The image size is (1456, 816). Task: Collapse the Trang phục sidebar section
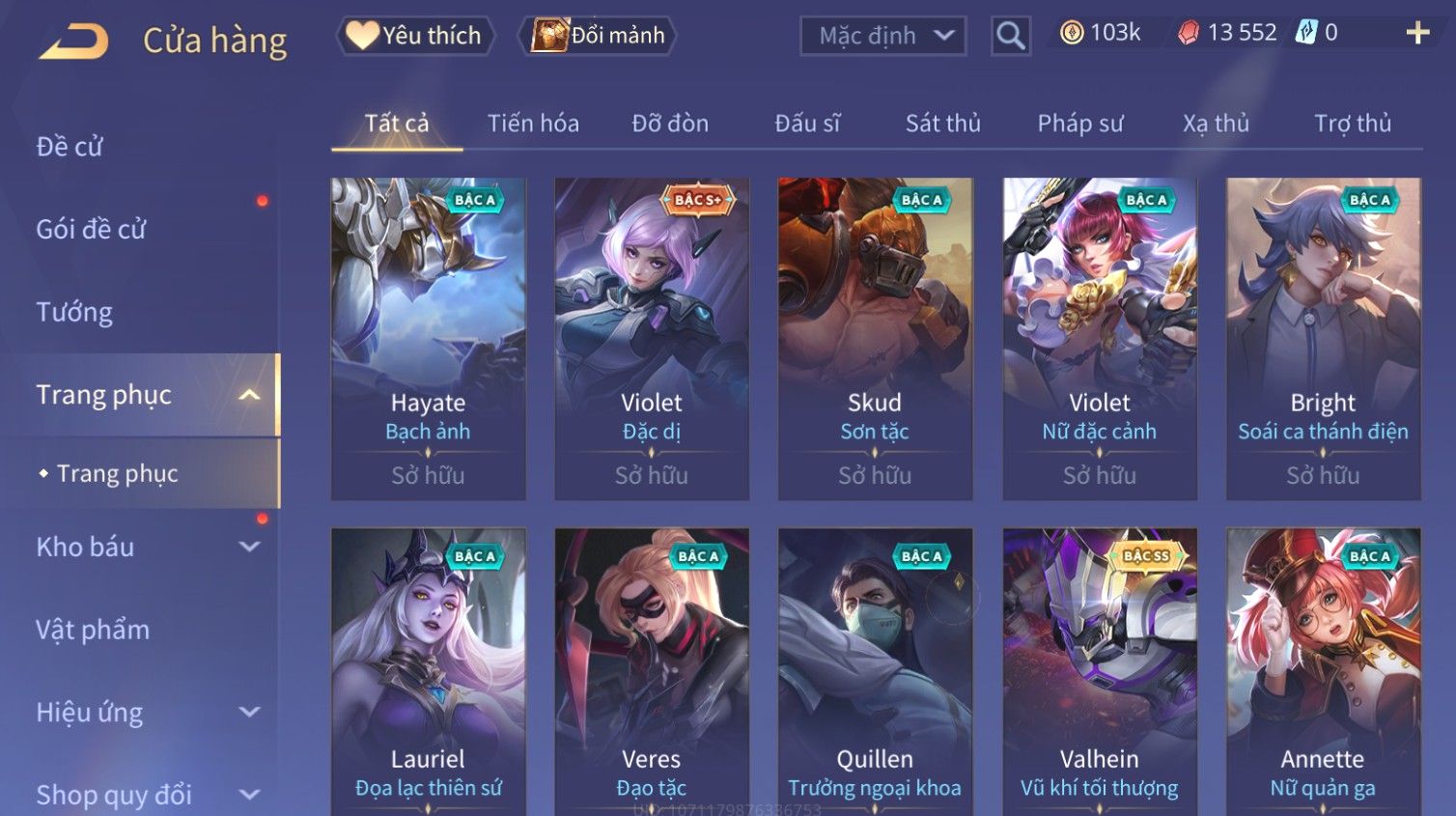(249, 395)
